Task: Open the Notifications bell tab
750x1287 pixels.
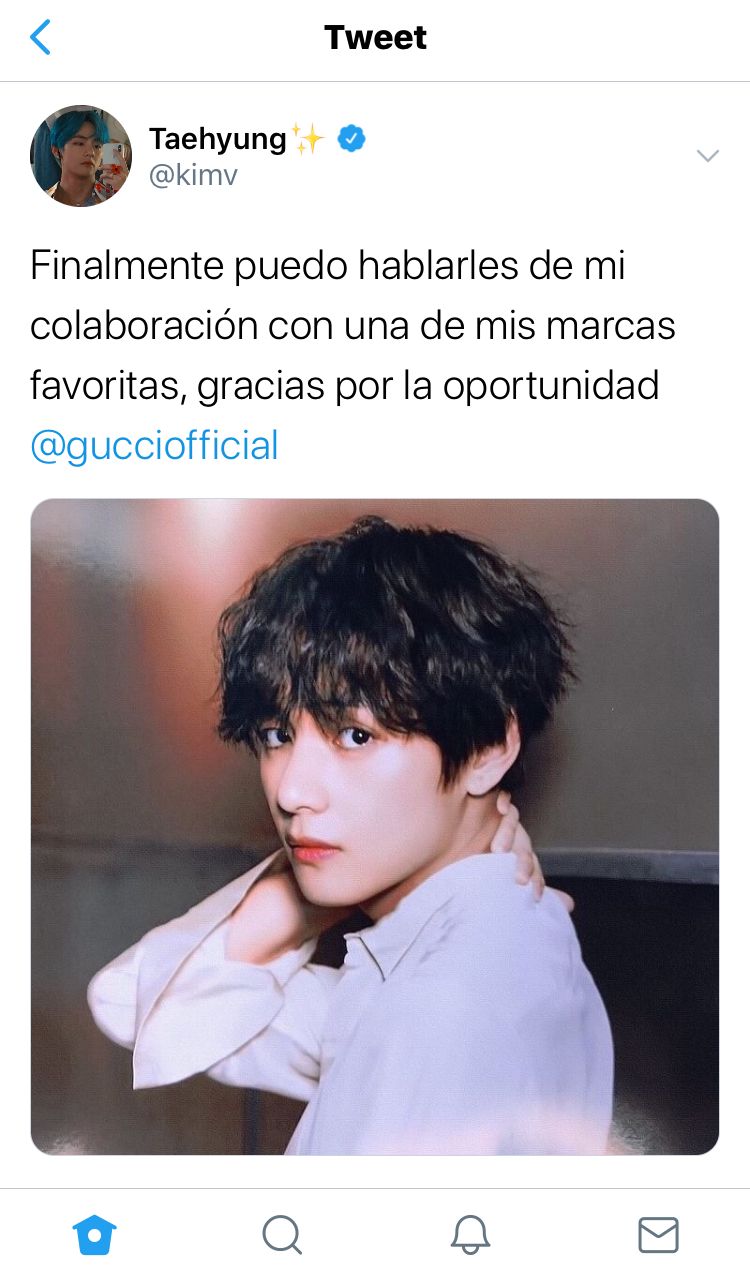Action: click(470, 1235)
